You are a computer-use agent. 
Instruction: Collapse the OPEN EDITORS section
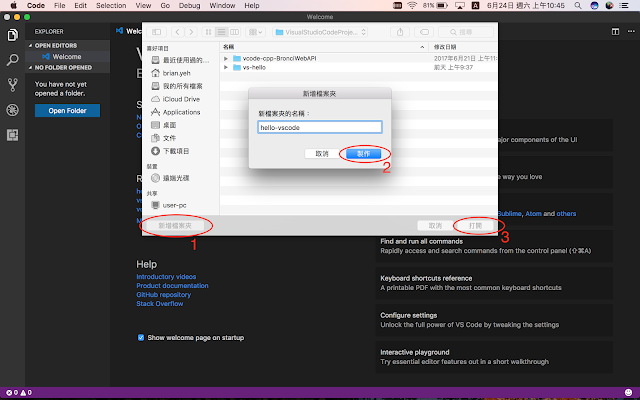(67, 45)
